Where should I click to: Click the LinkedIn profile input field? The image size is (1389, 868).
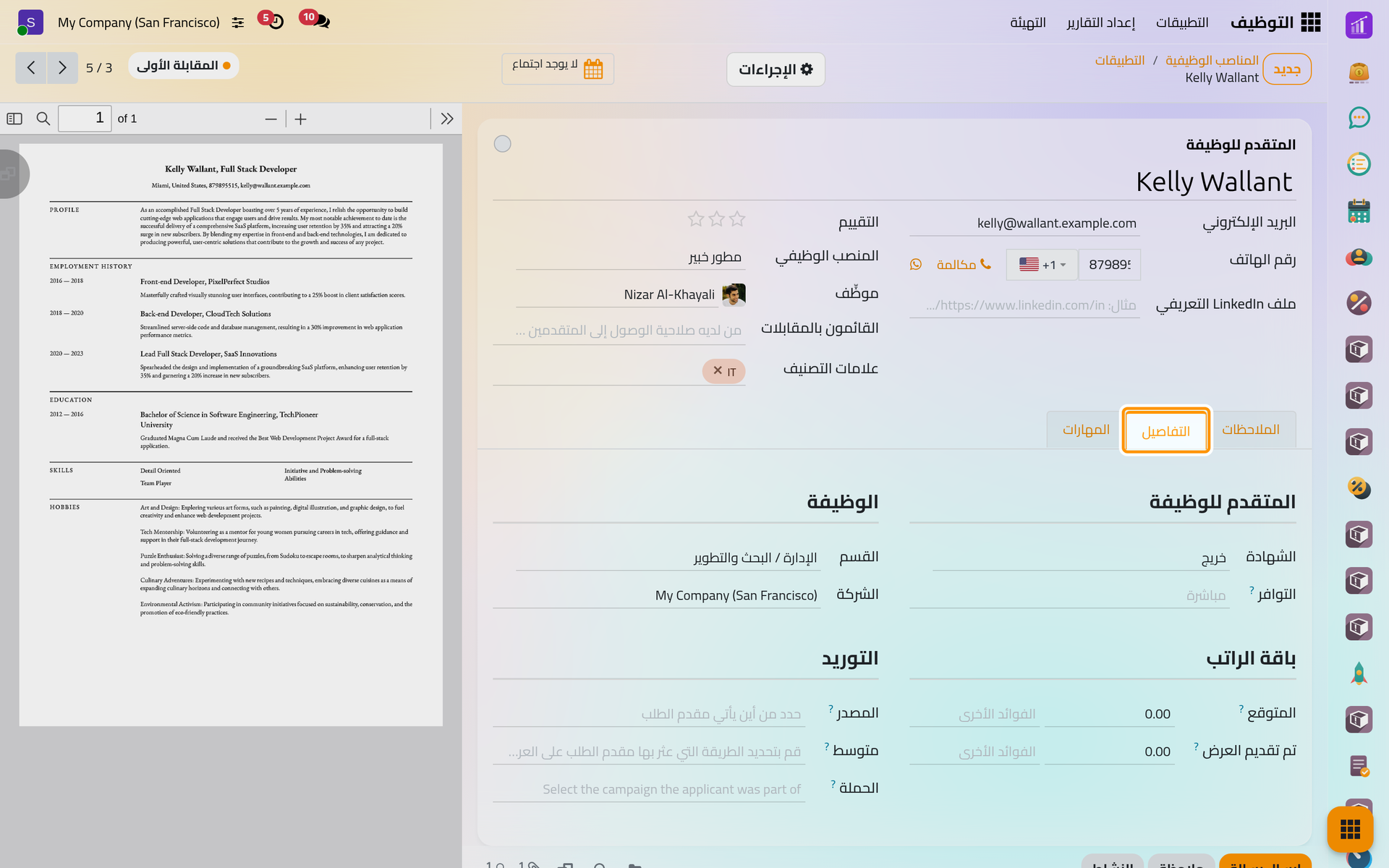(x=1024, y=305)
